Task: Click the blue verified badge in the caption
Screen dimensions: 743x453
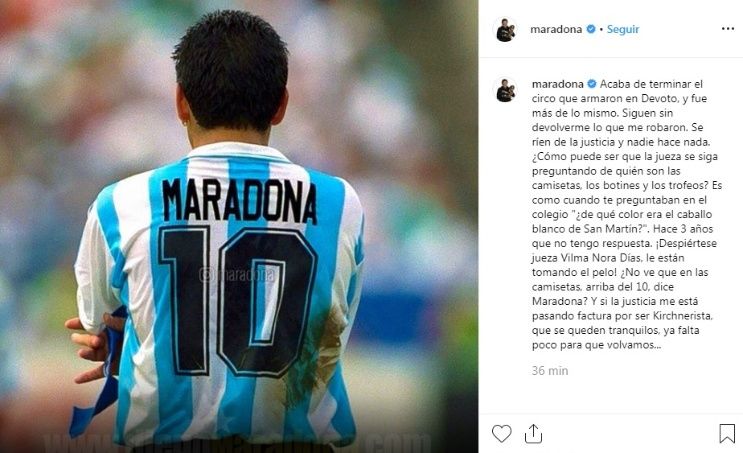Action: (x=592, y=84)
